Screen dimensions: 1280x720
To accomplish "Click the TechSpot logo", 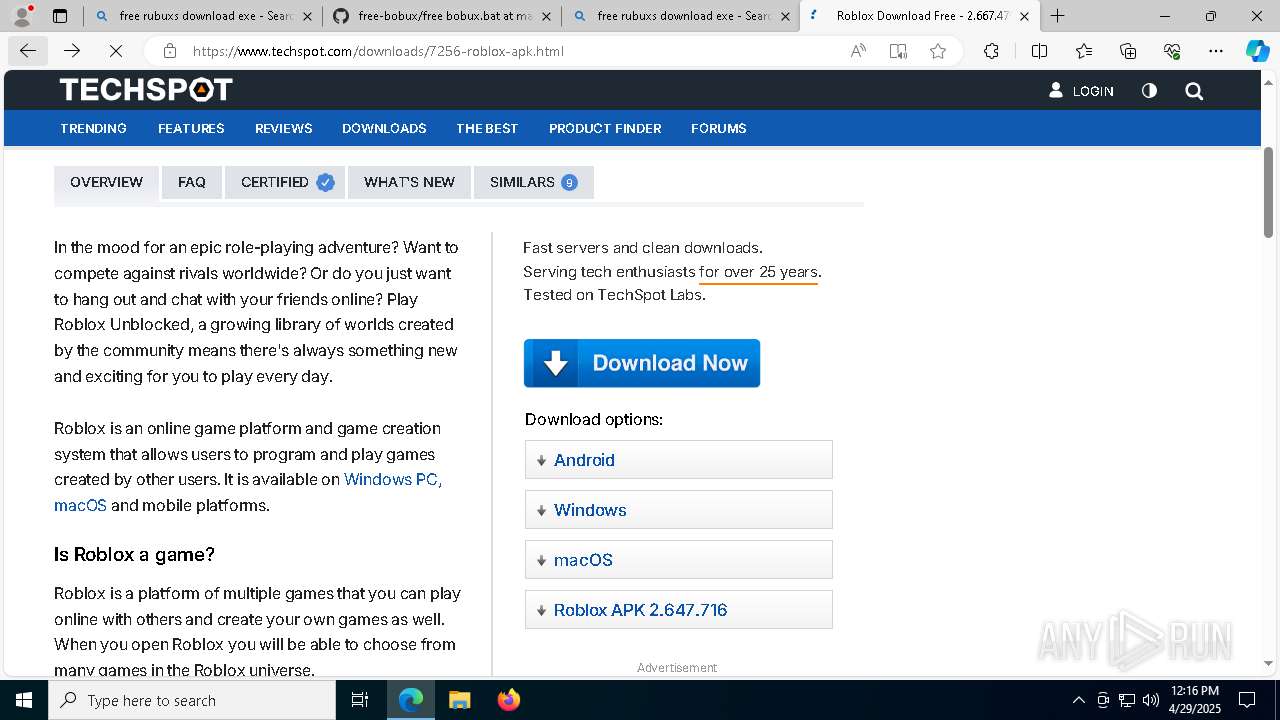I will 146,90.
